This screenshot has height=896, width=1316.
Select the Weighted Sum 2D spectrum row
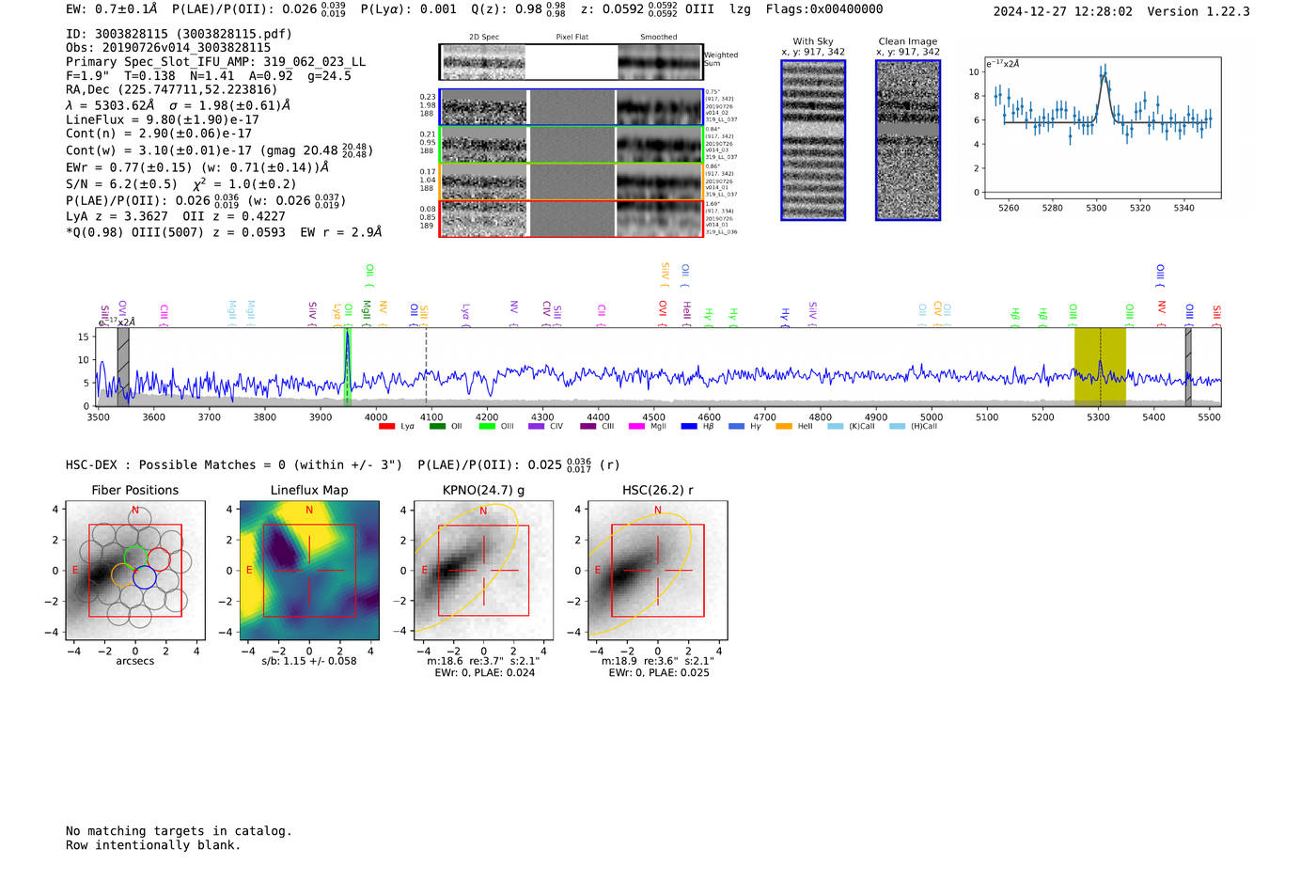point(571,62)
